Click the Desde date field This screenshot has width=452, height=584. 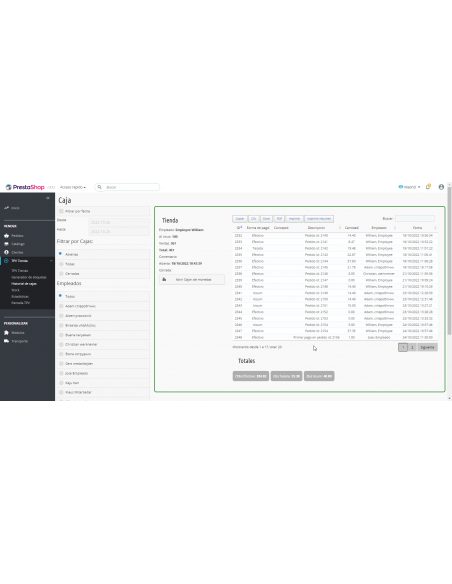(119, 222)
